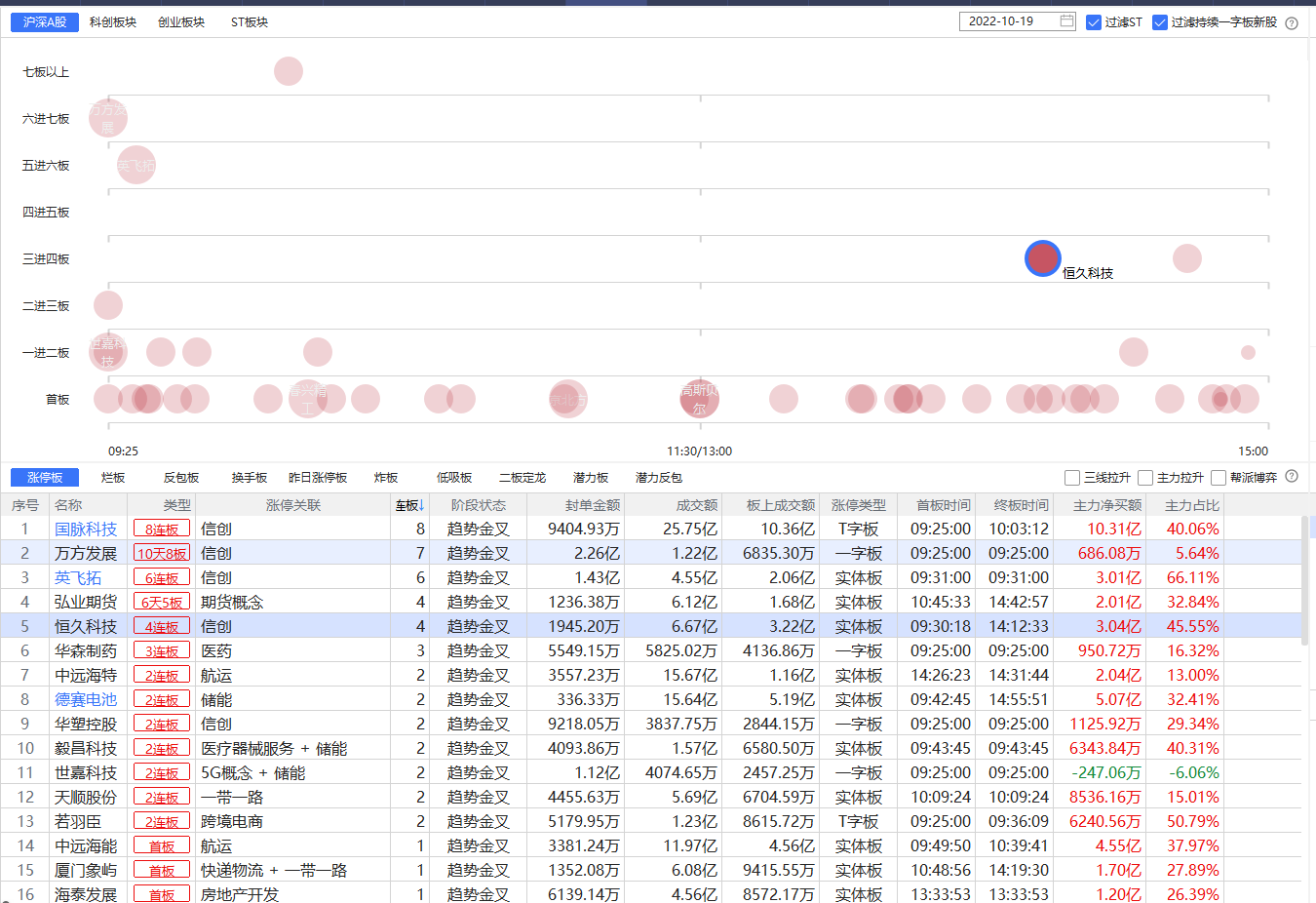Click the 英飞拓 bubble in the 五进六板 row
Viewport: 1316px width, 903px height.
136,165
